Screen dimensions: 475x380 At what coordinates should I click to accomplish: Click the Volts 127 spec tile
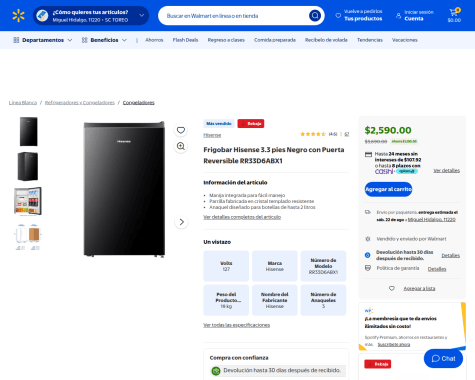pyautogui.click(x=226, y=266)
